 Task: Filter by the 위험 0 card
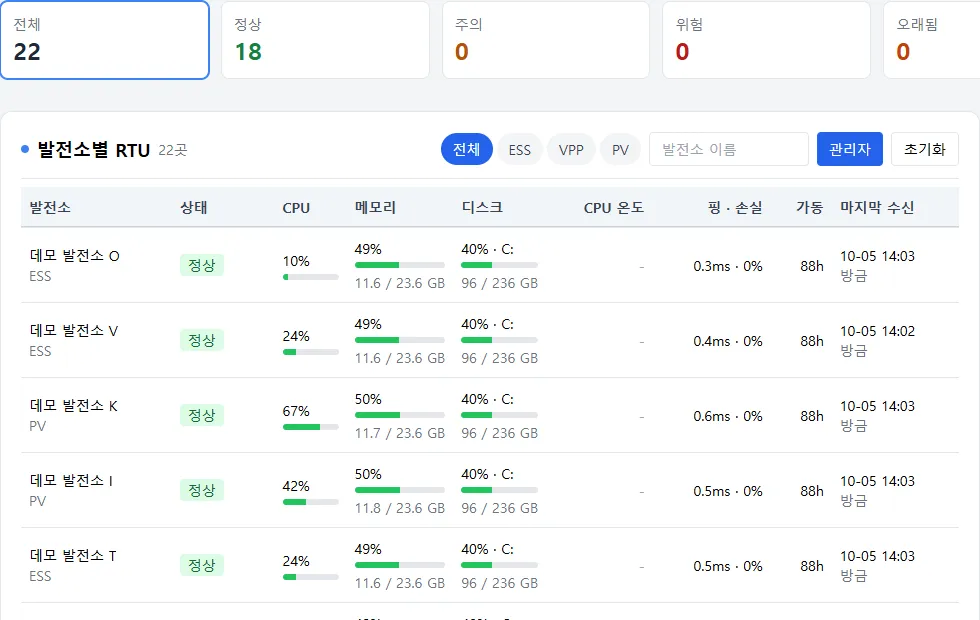[766, 40]
